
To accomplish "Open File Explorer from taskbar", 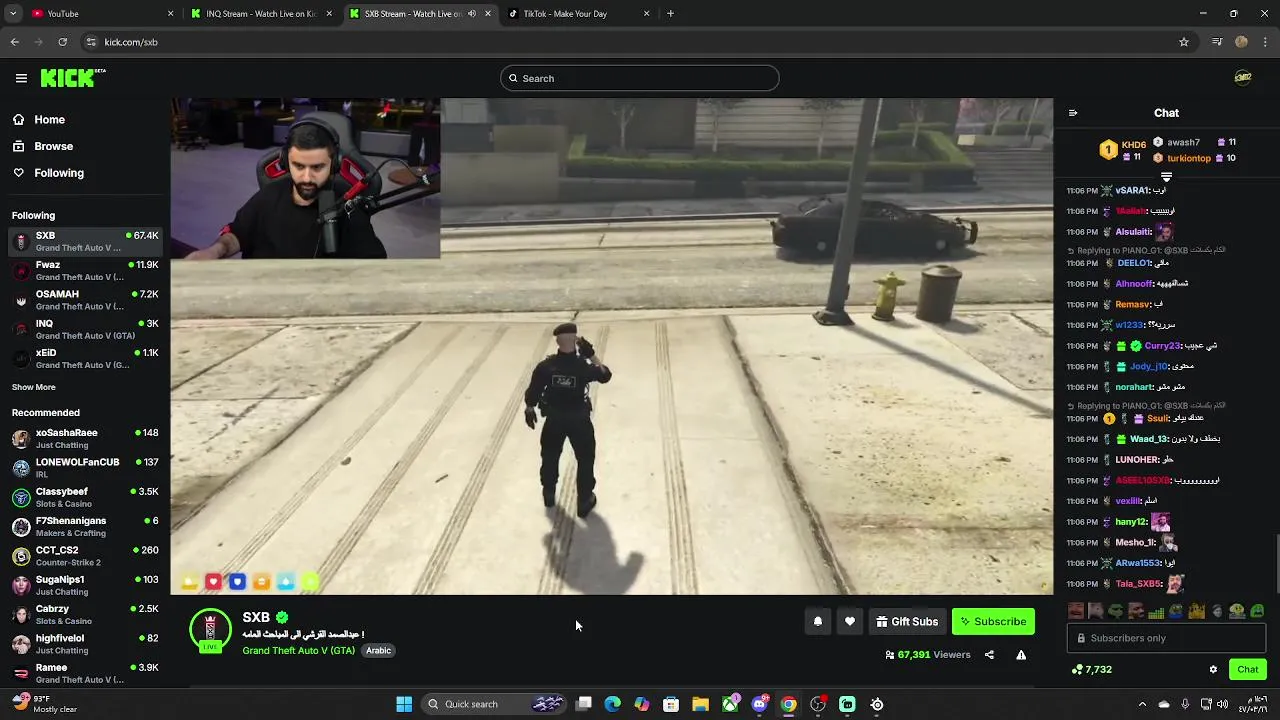I will coord(701,704).
